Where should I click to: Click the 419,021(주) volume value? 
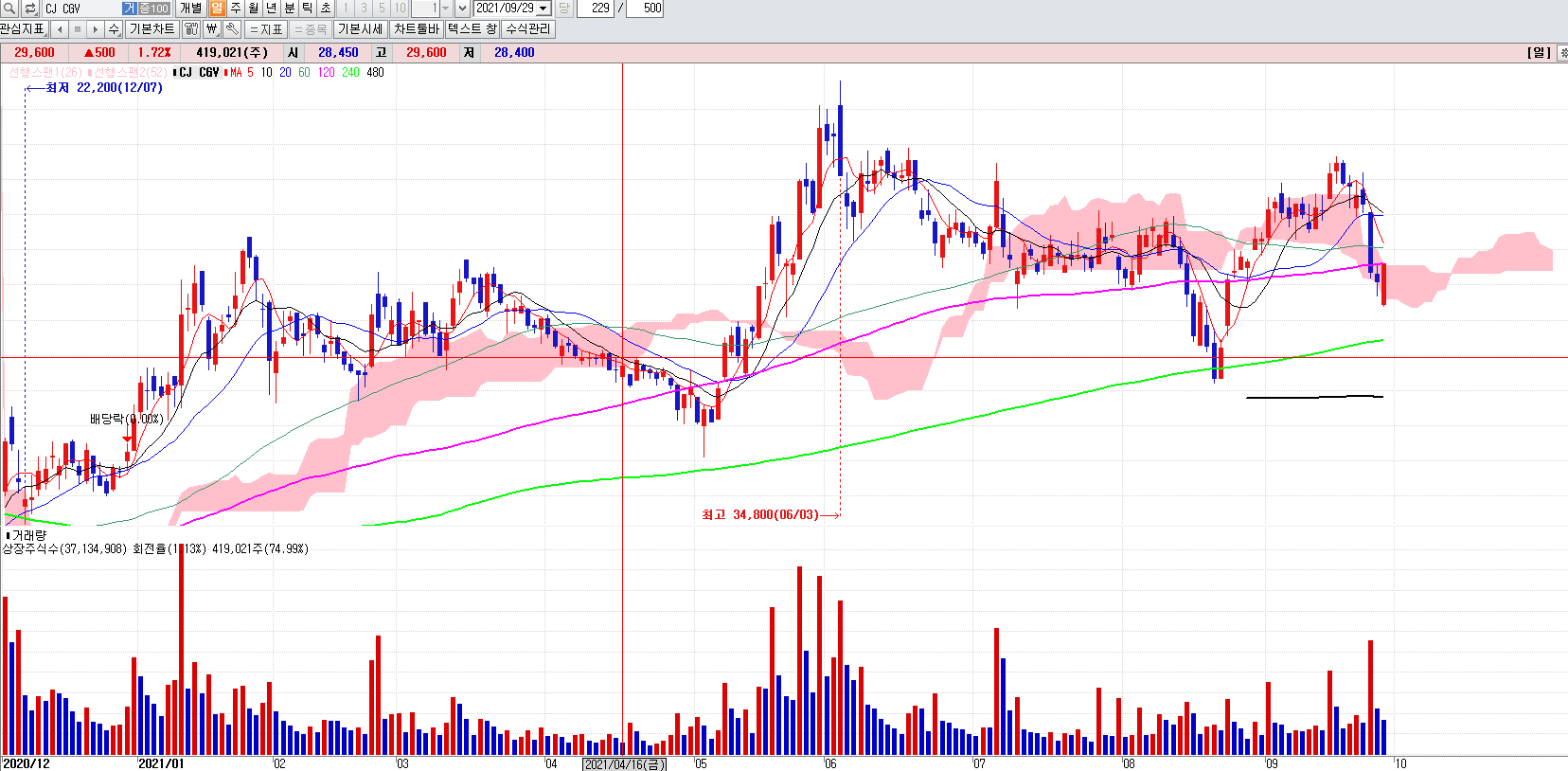click(232, 53)
